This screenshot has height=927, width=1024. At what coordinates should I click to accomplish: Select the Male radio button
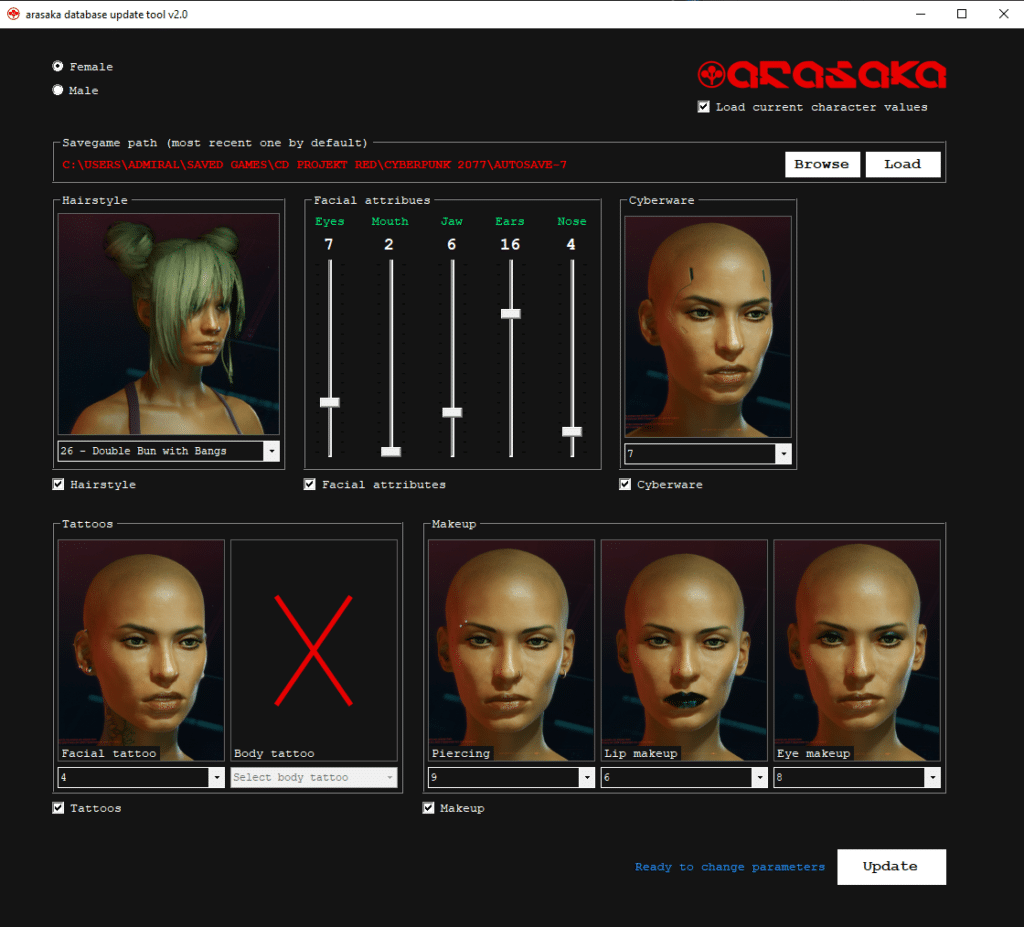click(x=58, y=90)
